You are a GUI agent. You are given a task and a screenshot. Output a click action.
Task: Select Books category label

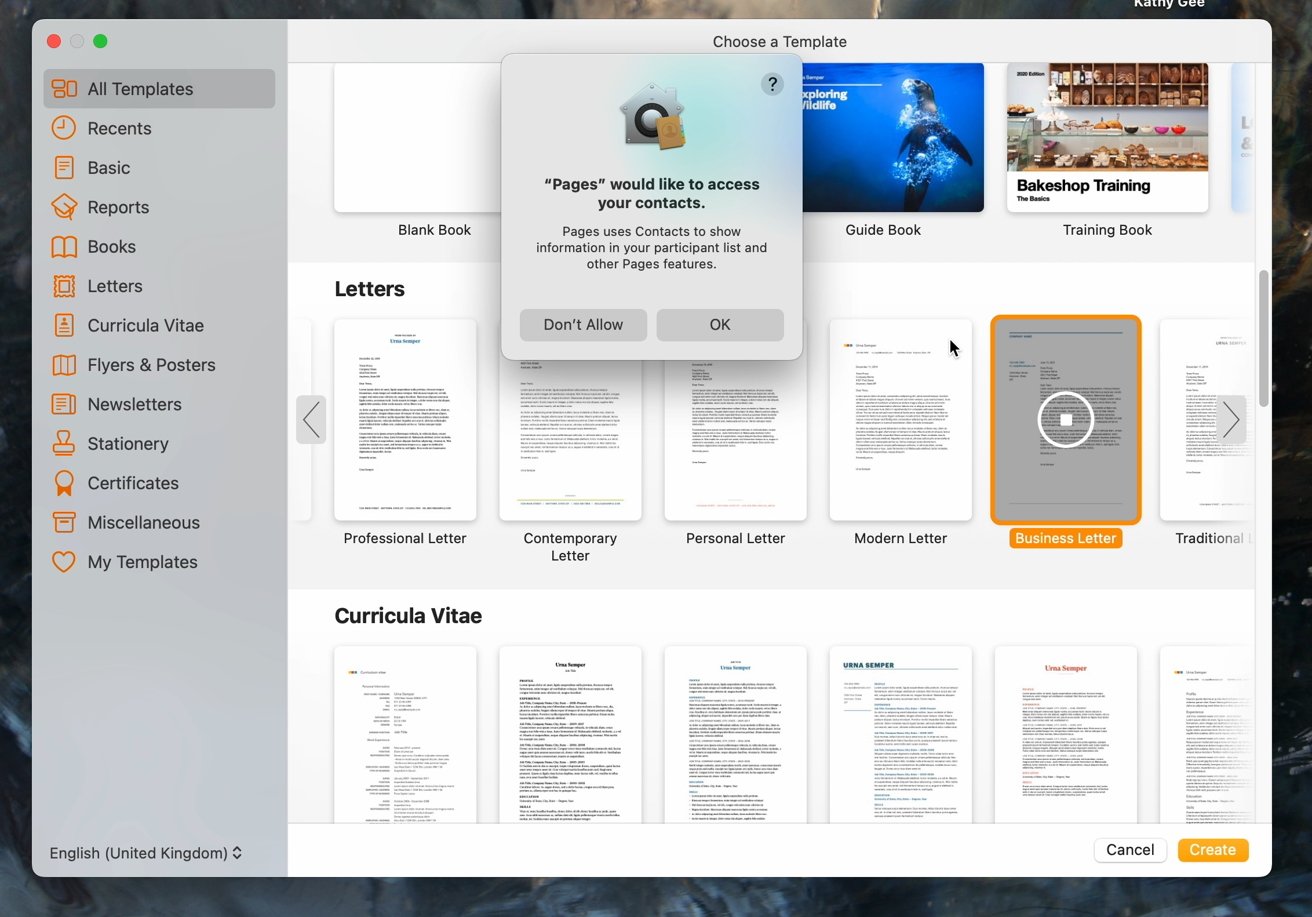click(111, 247)
